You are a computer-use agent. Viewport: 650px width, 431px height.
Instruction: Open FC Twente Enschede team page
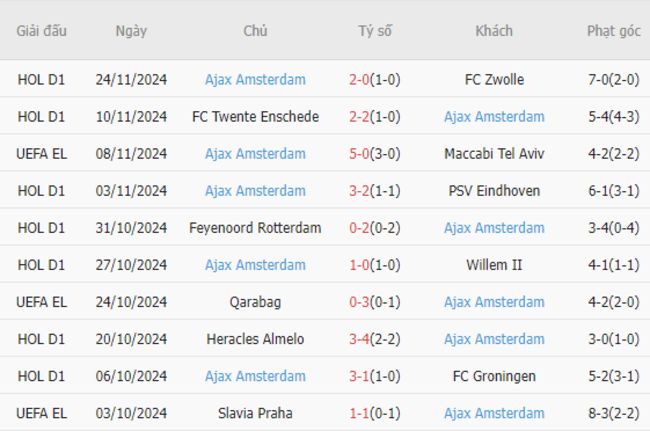[x=255, y=117]
